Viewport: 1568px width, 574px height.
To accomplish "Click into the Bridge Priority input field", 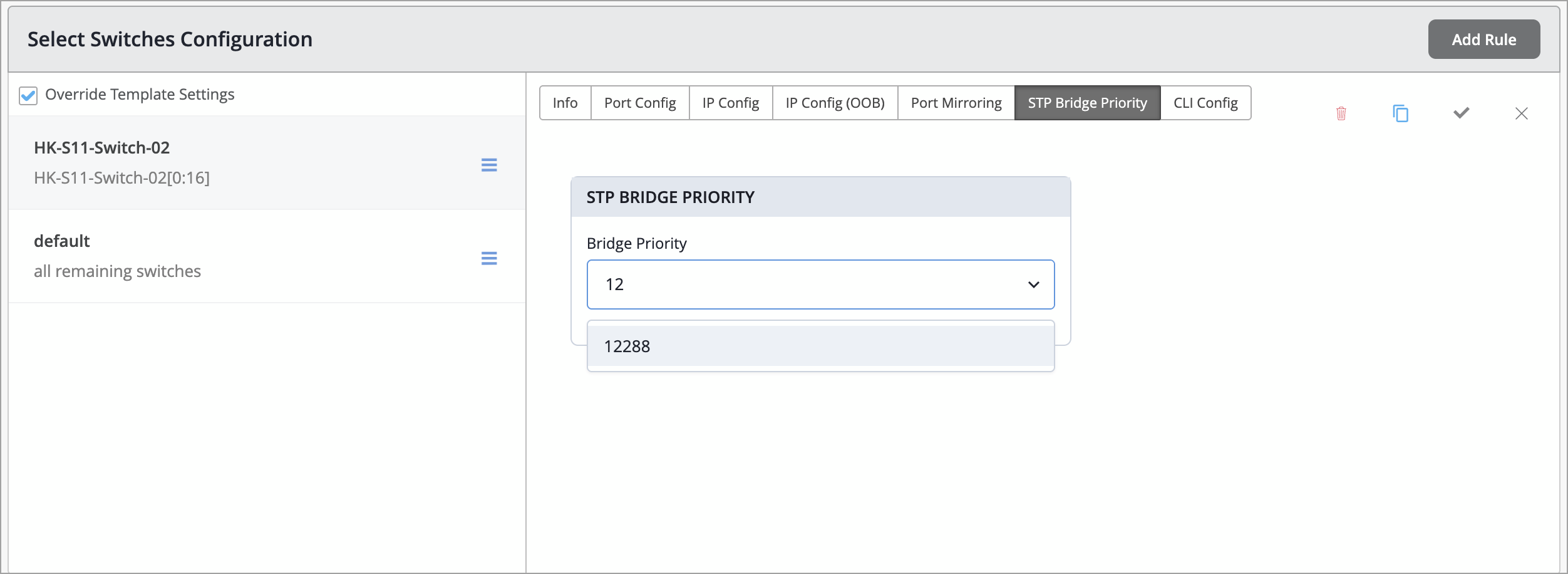I will click(x=802, y=284).
